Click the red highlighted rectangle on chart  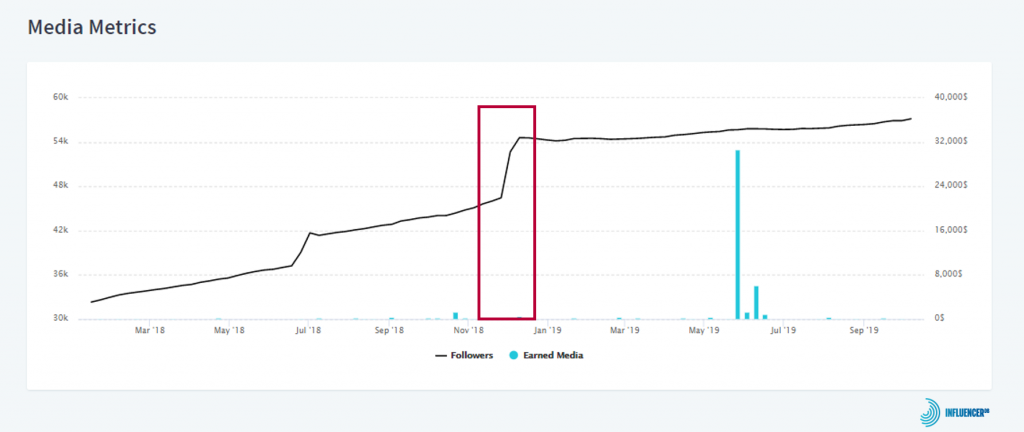[507, 211]
